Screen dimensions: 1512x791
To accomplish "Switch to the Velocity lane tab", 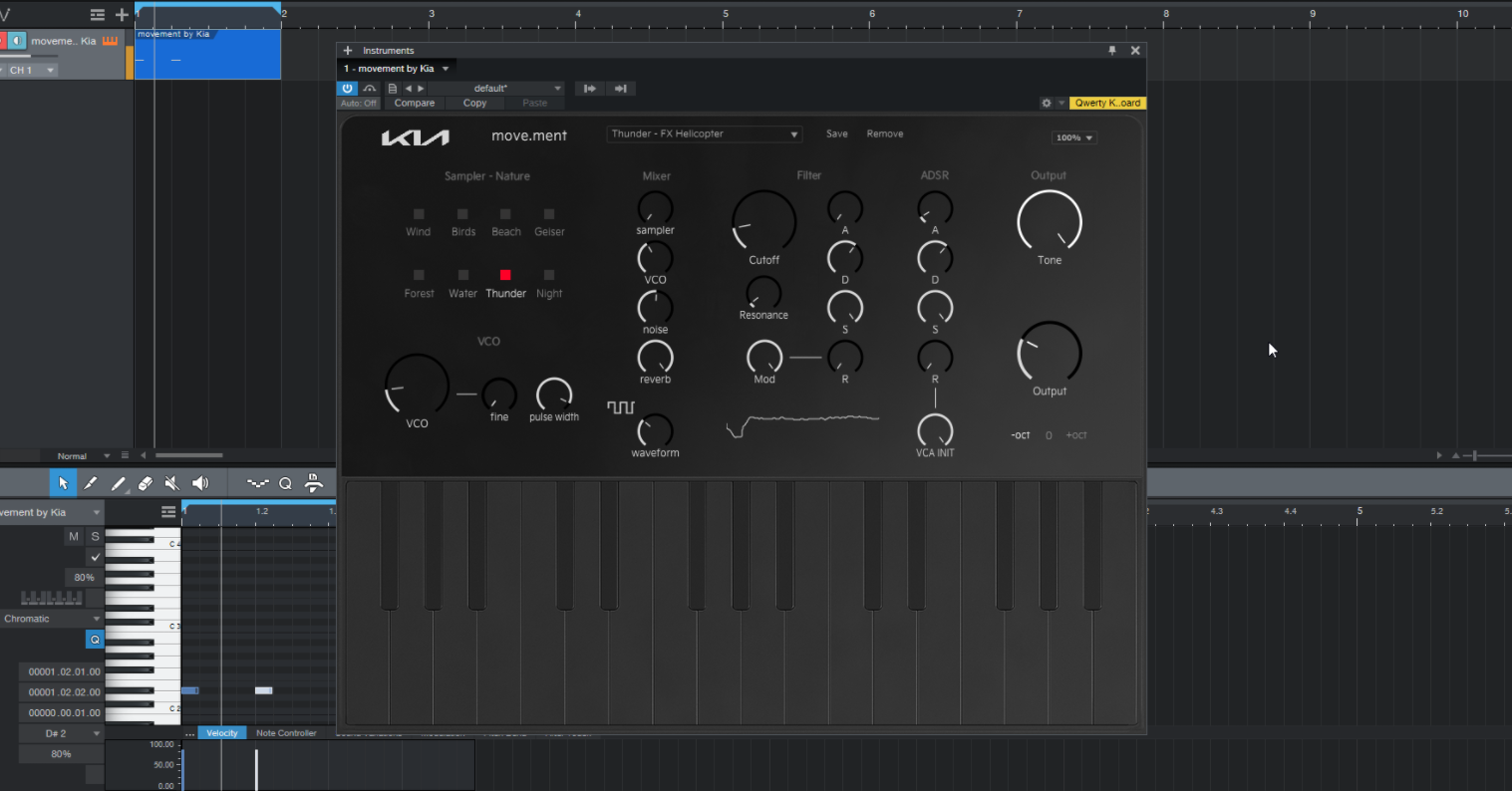I will tap(222, 733).
